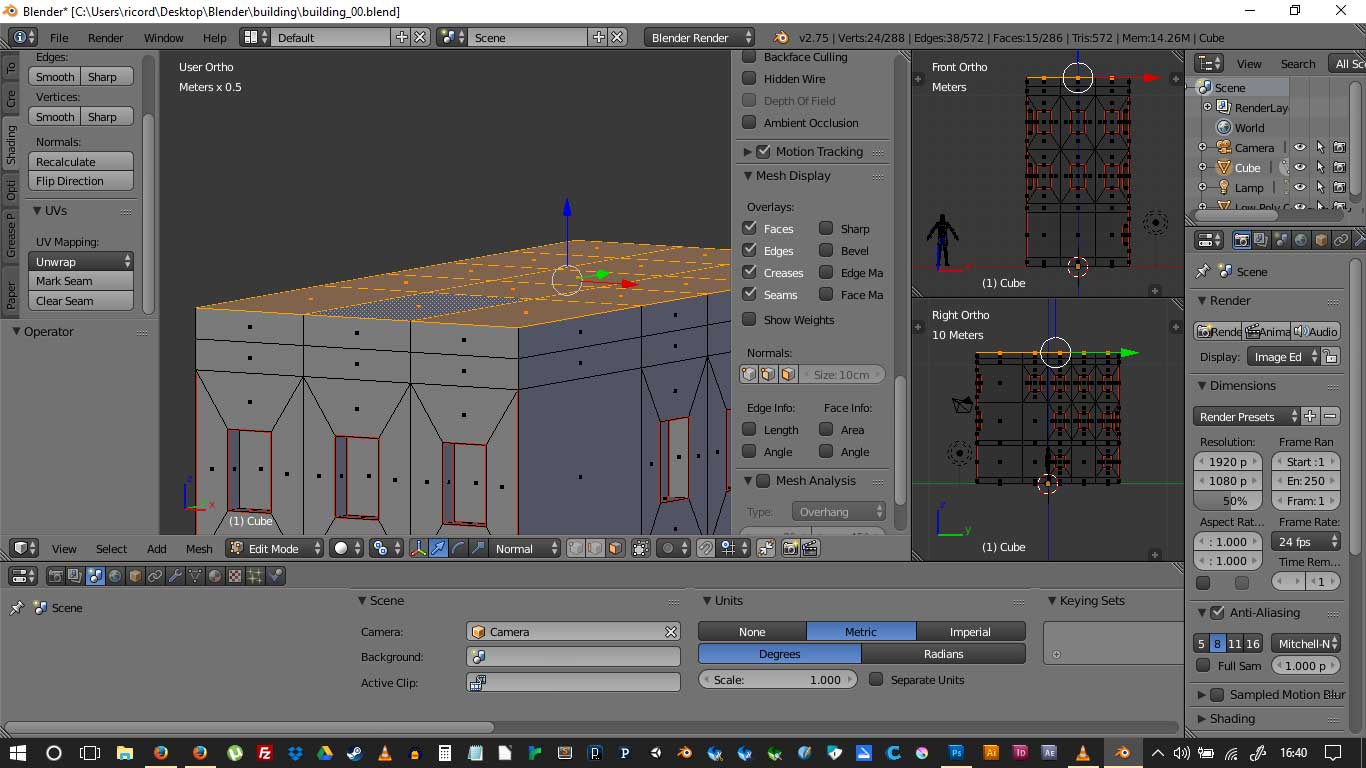1366x768 pixels.
Task: Open the World properties tab in bottom editor
Action: click(115, 576)
